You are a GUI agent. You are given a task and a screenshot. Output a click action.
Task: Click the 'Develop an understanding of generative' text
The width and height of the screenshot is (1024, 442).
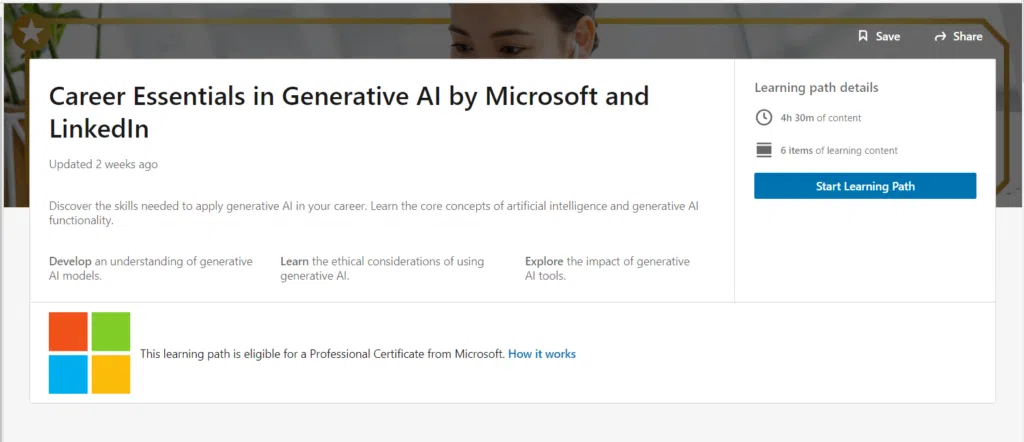[x=151, y=268]
